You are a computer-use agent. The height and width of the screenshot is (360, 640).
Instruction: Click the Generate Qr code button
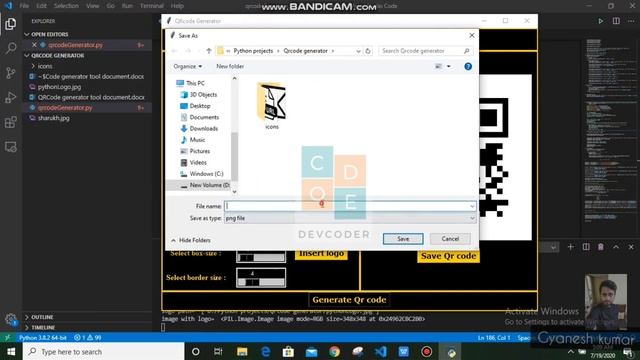point(349,300)
